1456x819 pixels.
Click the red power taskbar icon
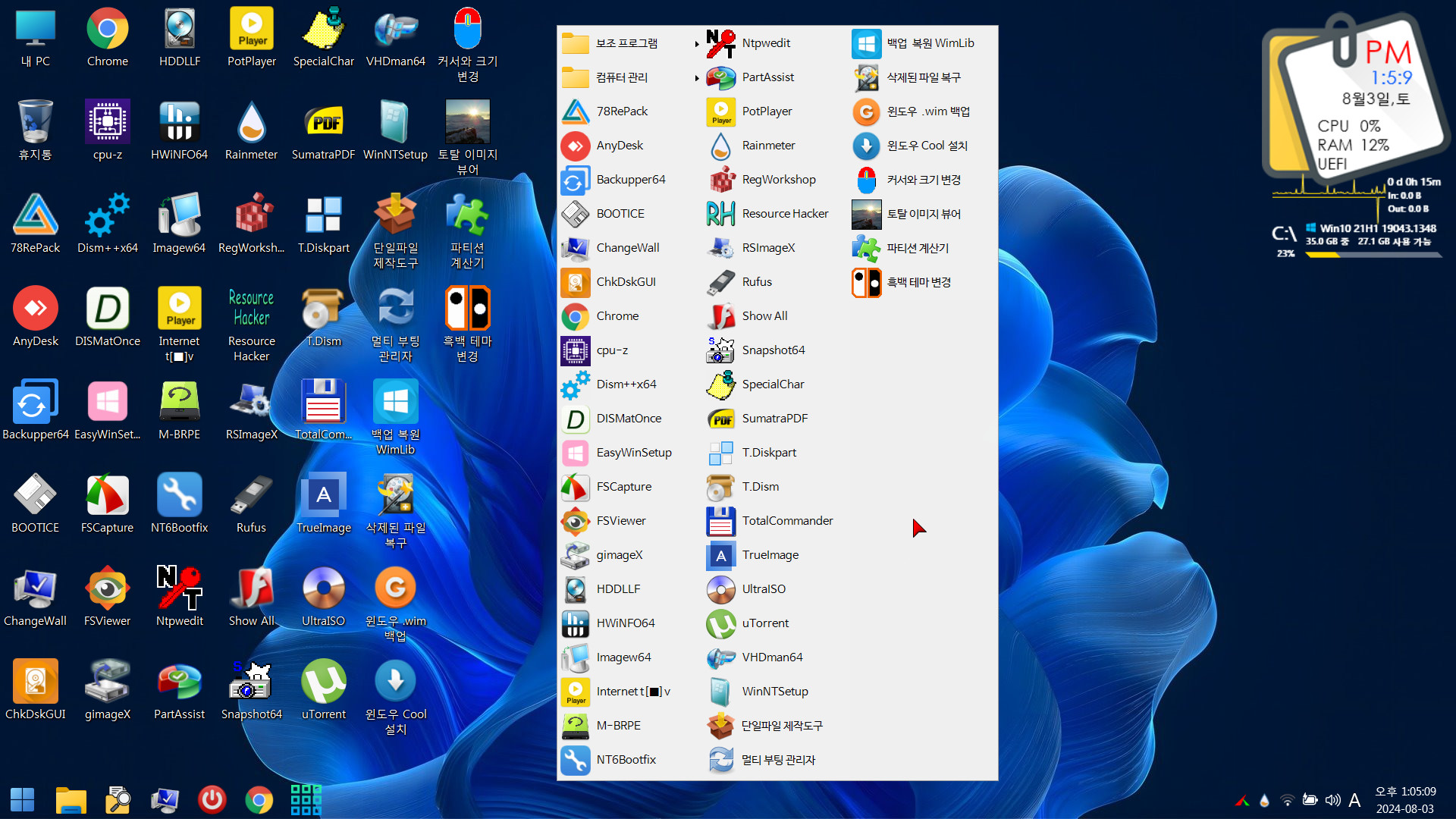tap(212, 799)
